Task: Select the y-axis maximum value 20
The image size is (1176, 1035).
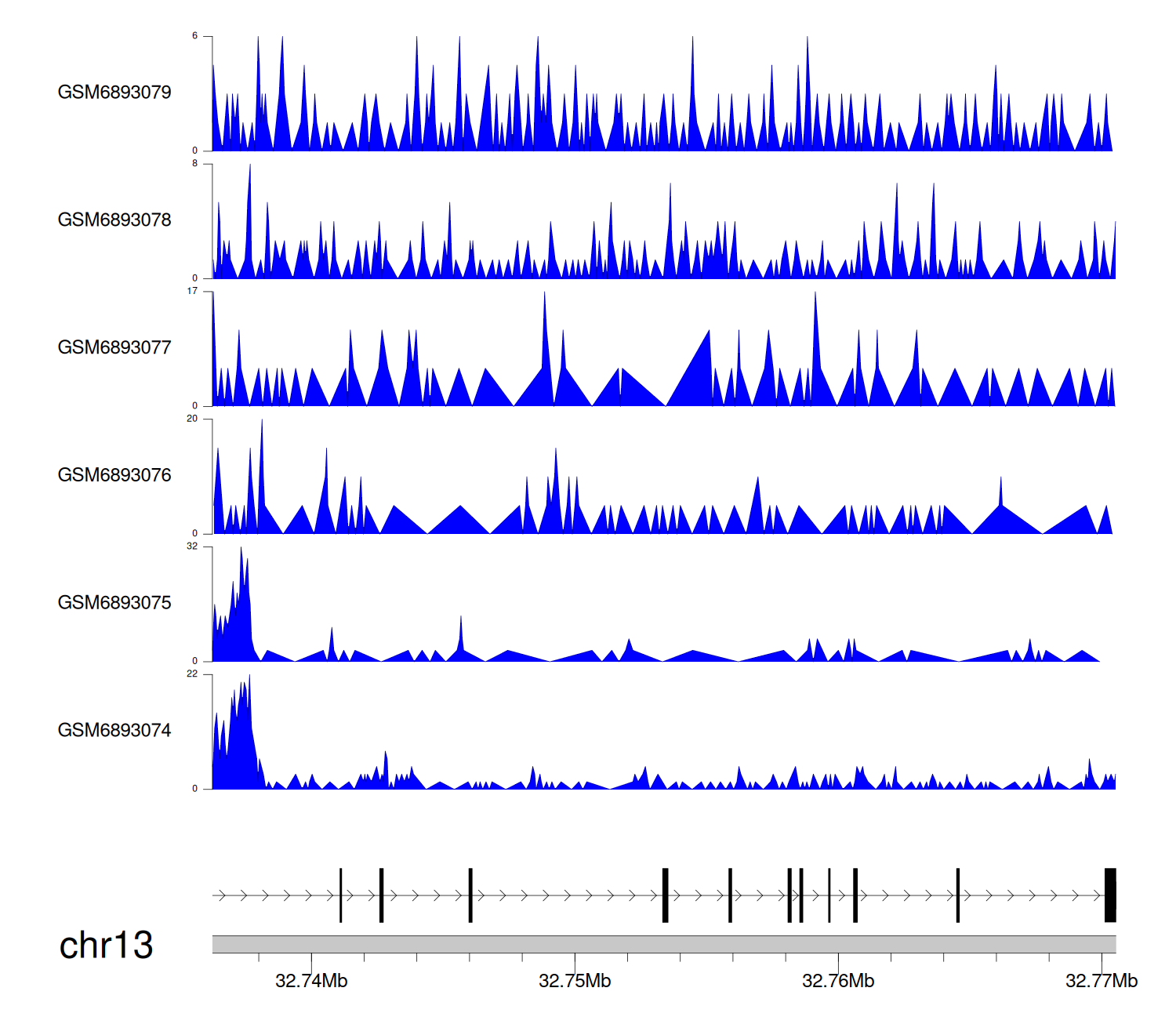Action: tap(192, 419)
